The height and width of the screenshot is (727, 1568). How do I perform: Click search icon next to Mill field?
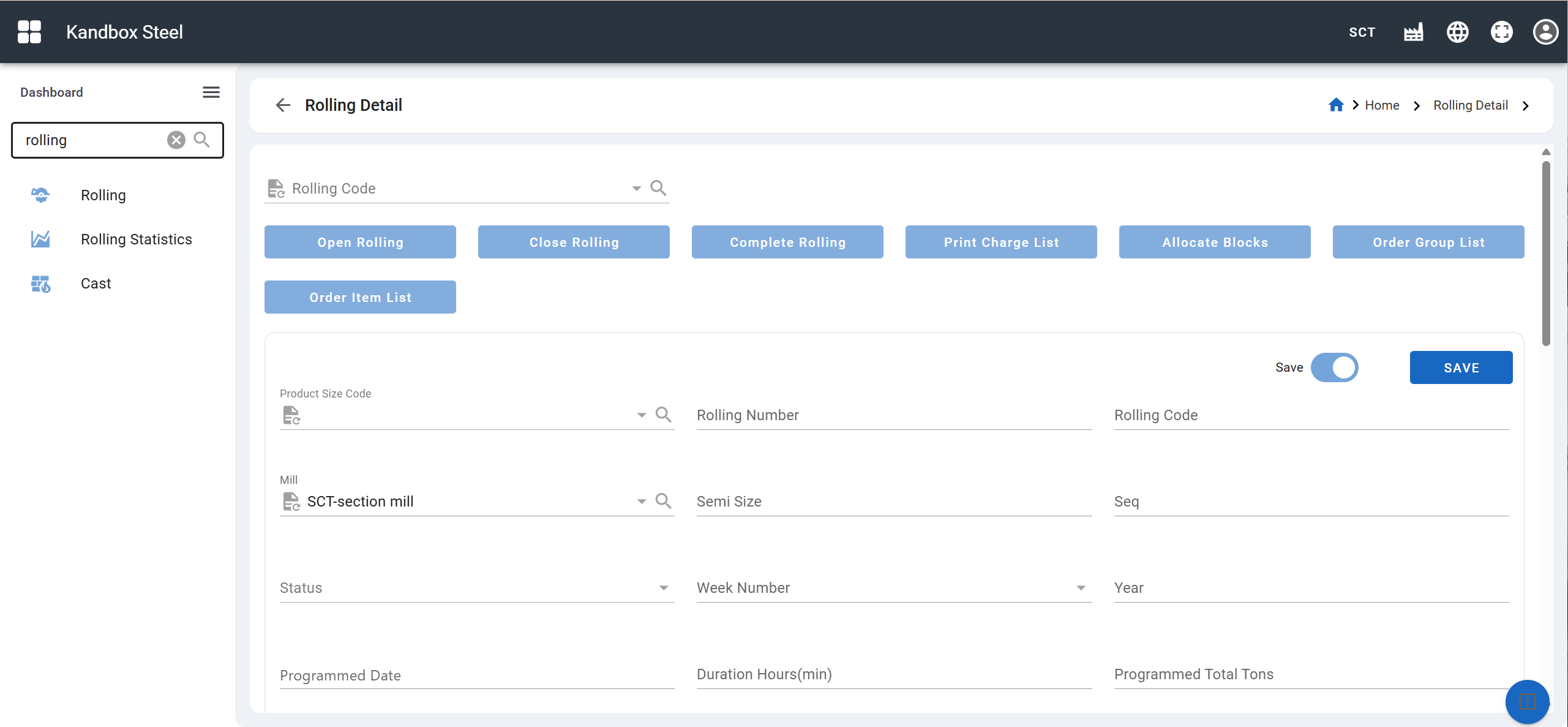coord(663,501)
